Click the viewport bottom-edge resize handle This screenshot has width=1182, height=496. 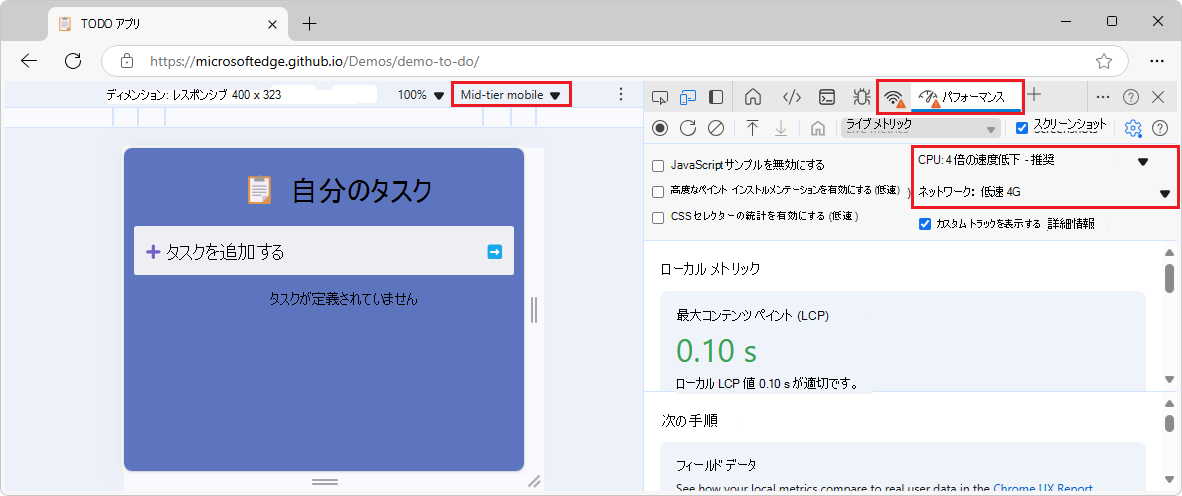325,481
